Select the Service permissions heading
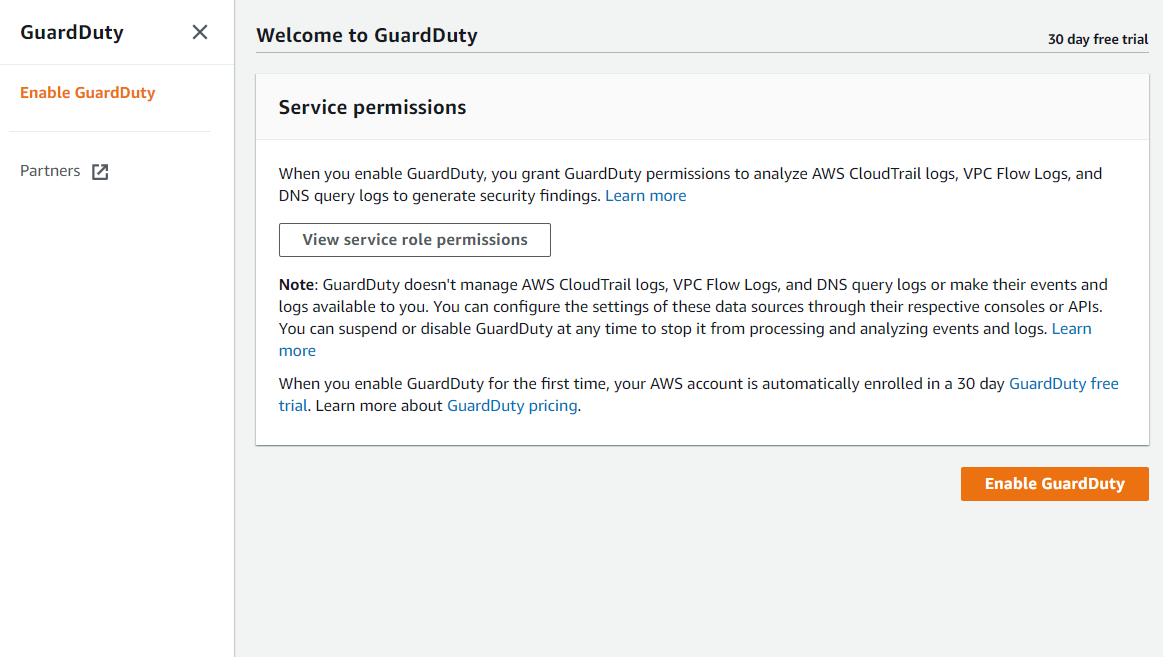Screen dimensions: 1163x657 click(x=372, y=108)
